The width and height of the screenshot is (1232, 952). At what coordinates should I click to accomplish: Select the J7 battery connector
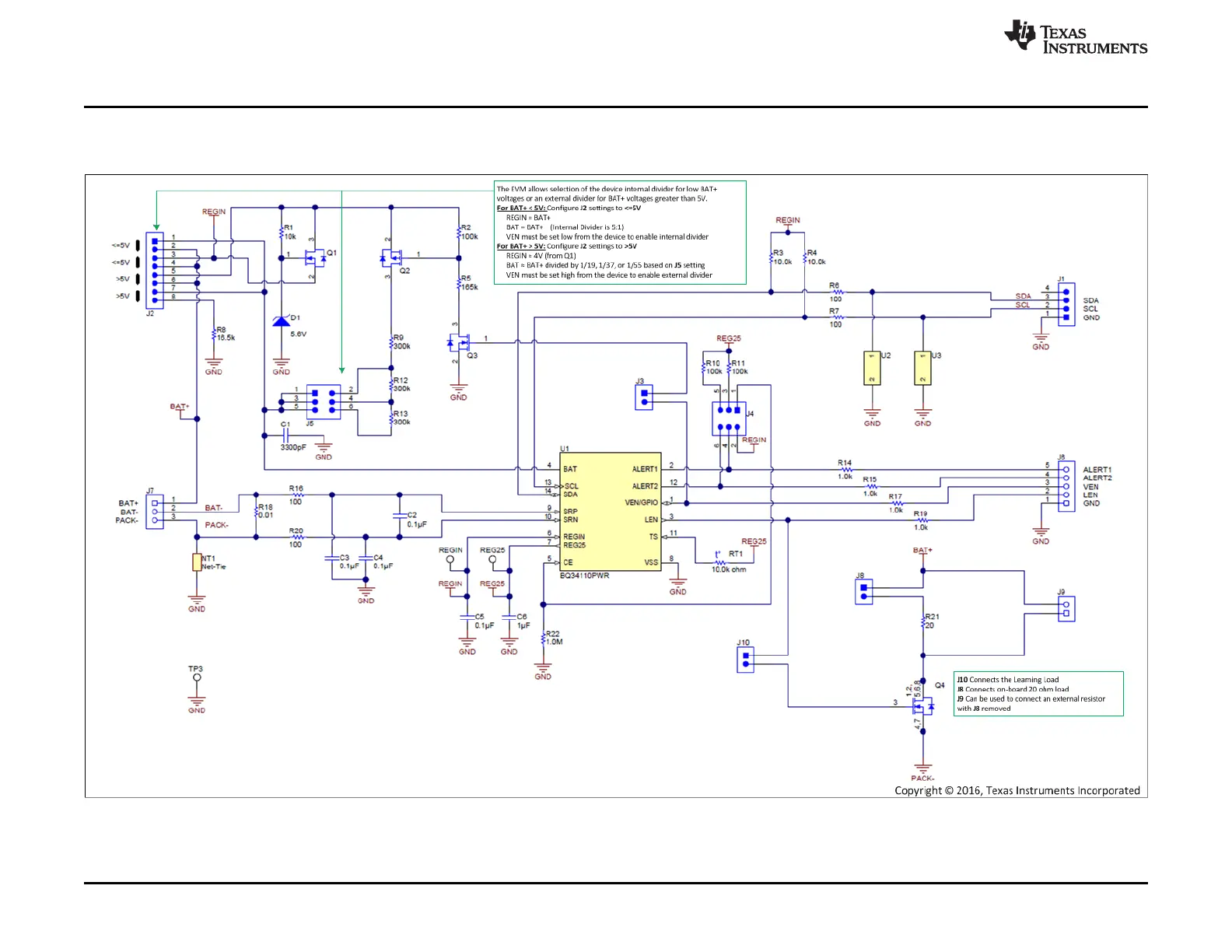tap(155, 512)
